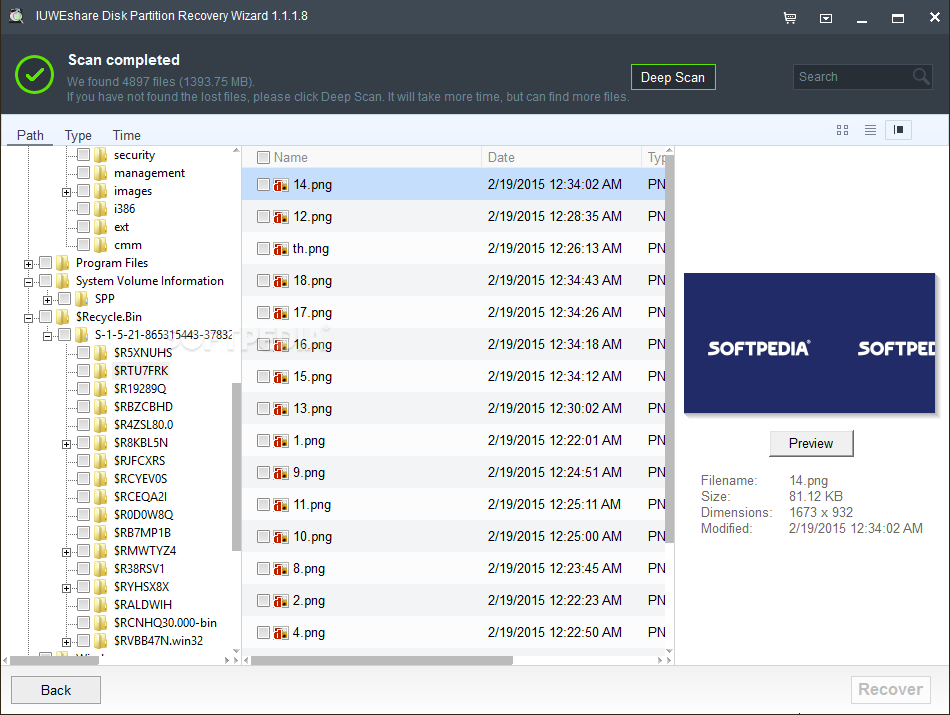The image size is (950, 715).
Task: Click the 10.png file icon
Action: click(281, 537)
